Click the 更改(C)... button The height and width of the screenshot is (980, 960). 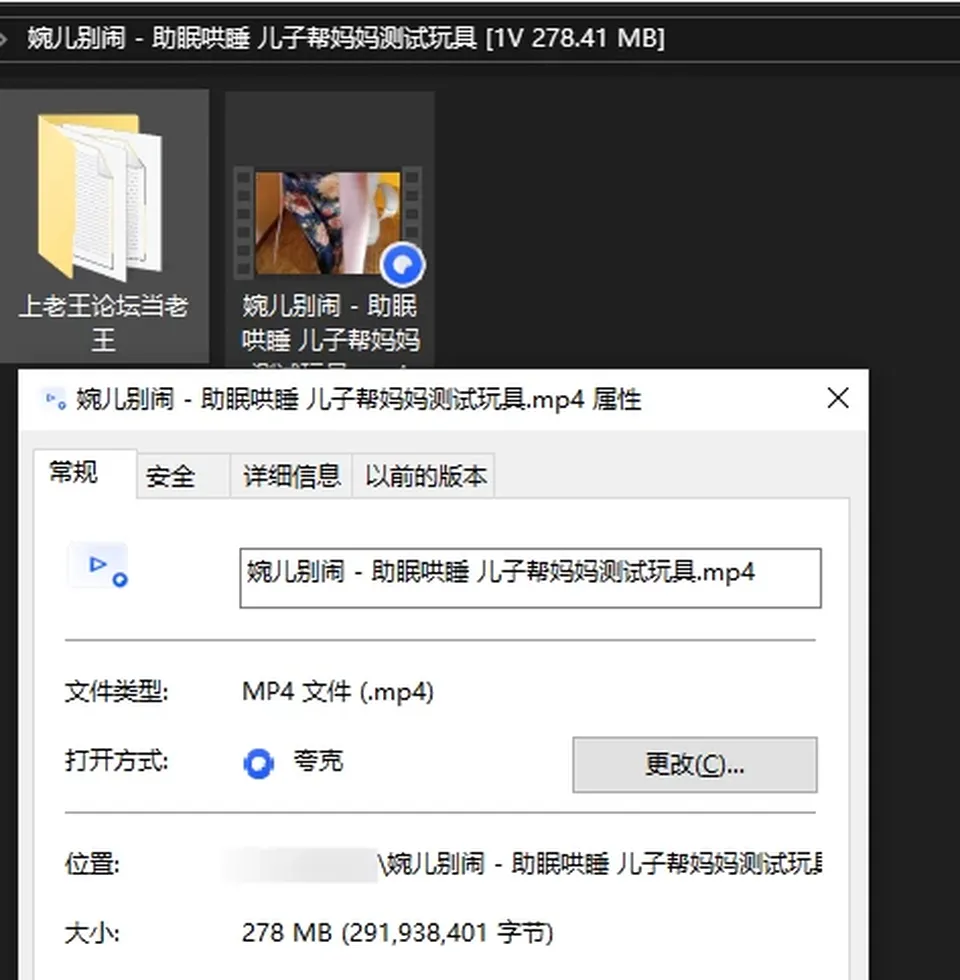coord(694,764)
